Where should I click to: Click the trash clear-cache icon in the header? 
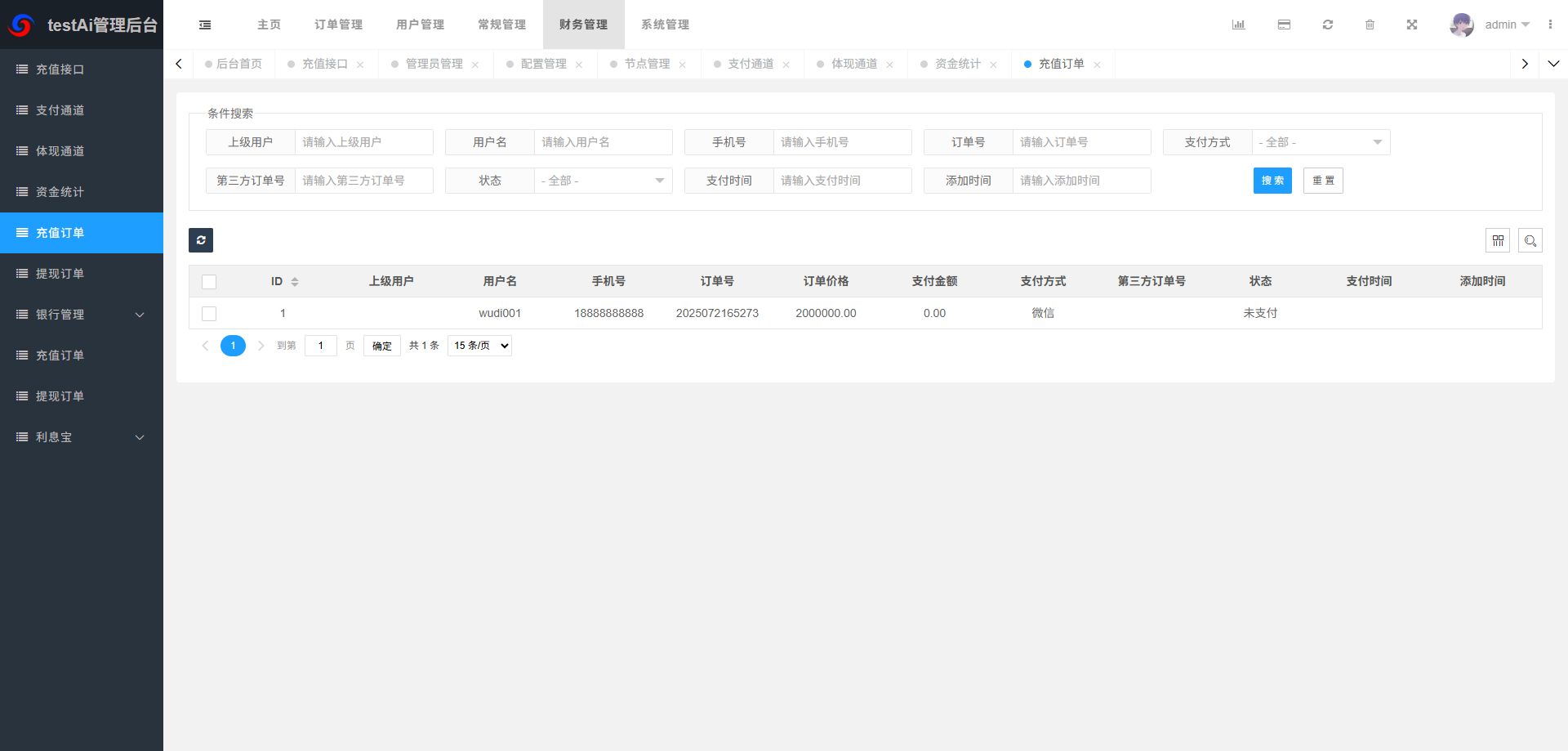click(1370, 25)
